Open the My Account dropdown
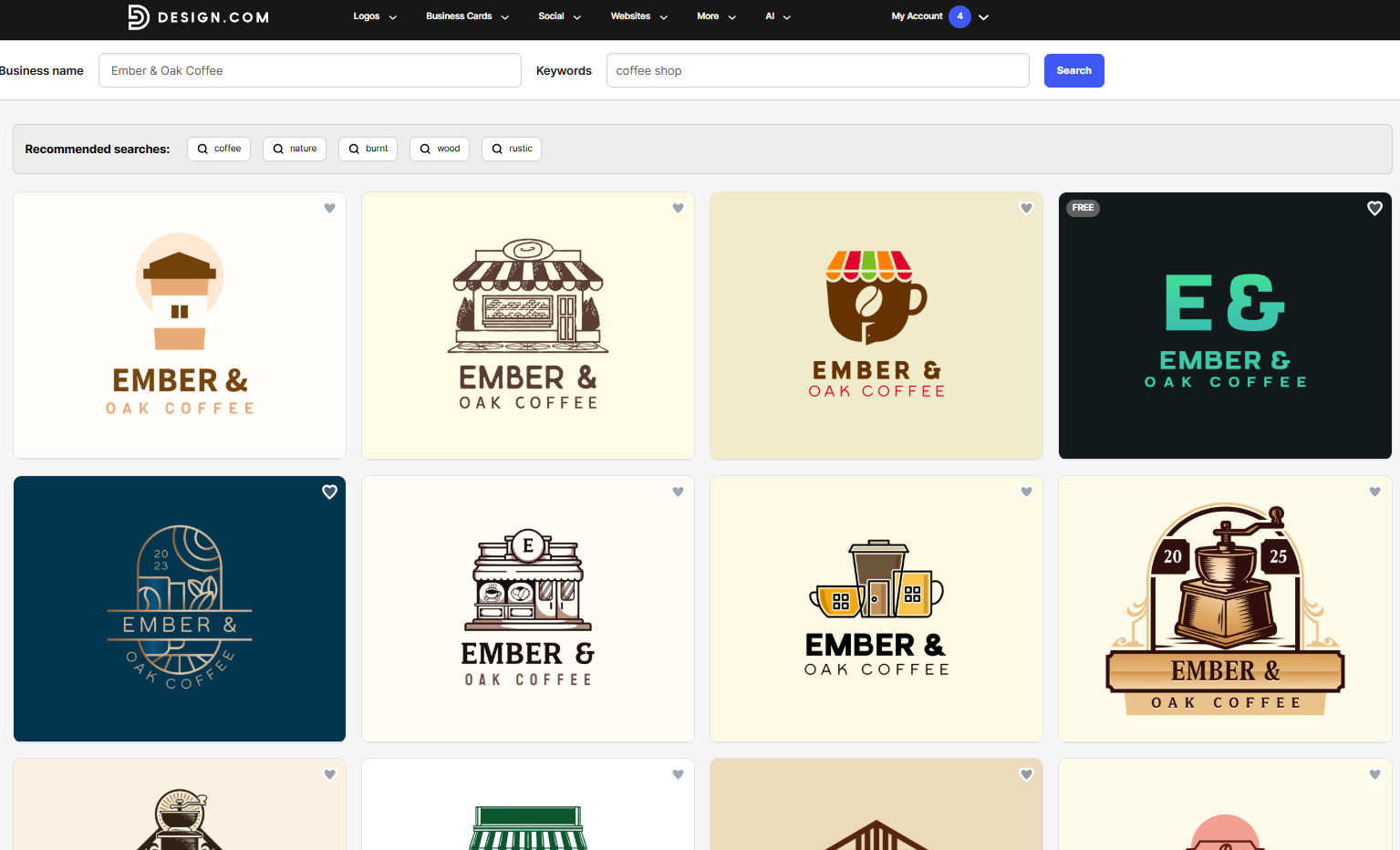1400x850 pixels. [x=940, y=16]
